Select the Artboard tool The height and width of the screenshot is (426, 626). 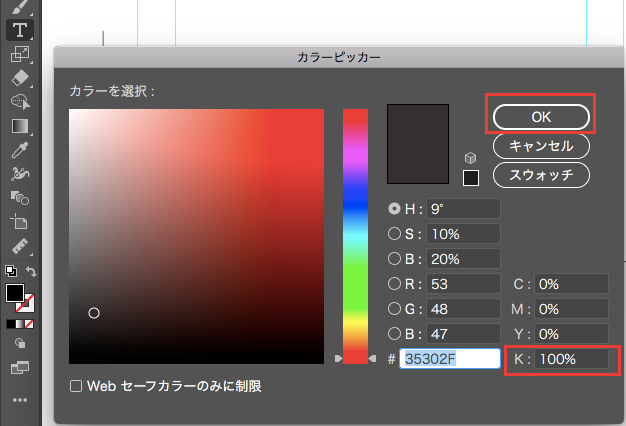point(19,222)
